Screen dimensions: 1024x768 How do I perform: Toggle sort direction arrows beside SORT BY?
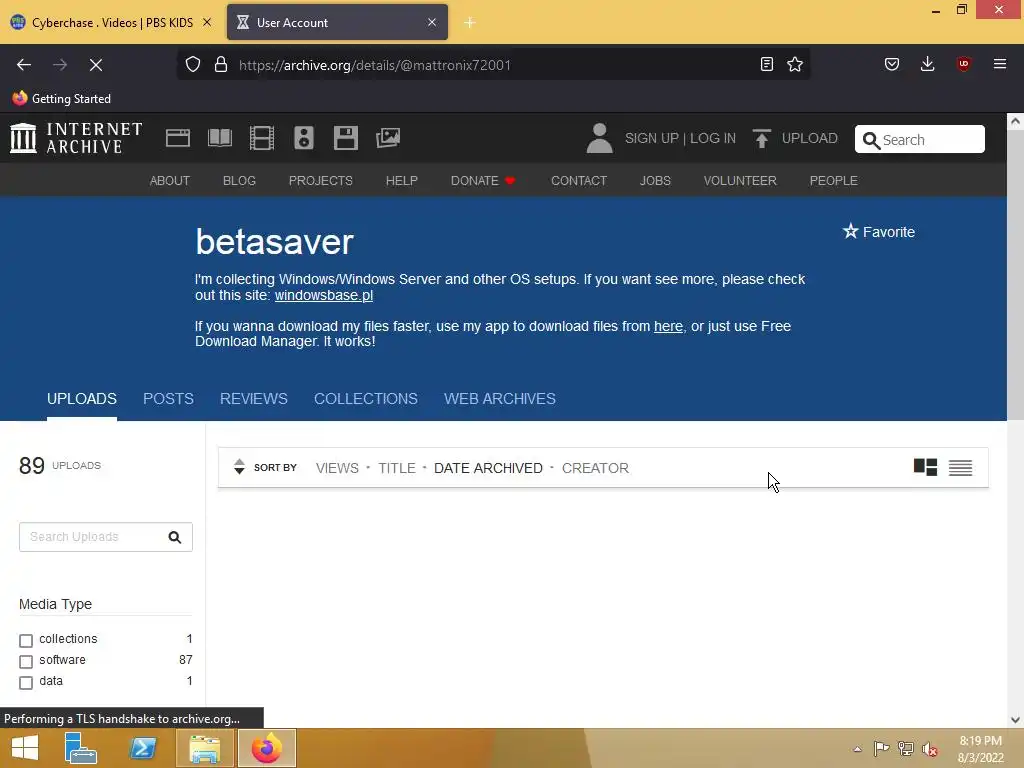(x=239, y=467)
